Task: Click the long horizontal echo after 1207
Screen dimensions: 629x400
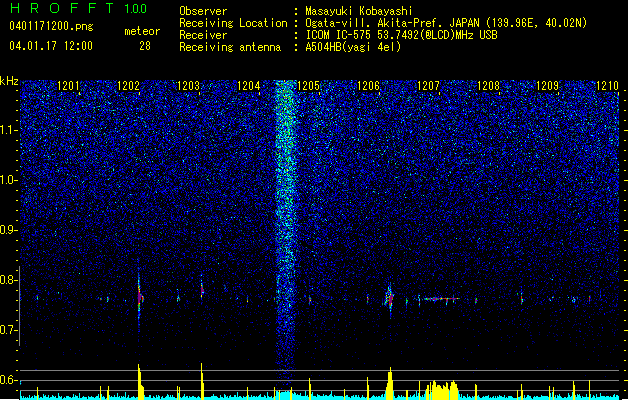Action: [x=441, y=299]
